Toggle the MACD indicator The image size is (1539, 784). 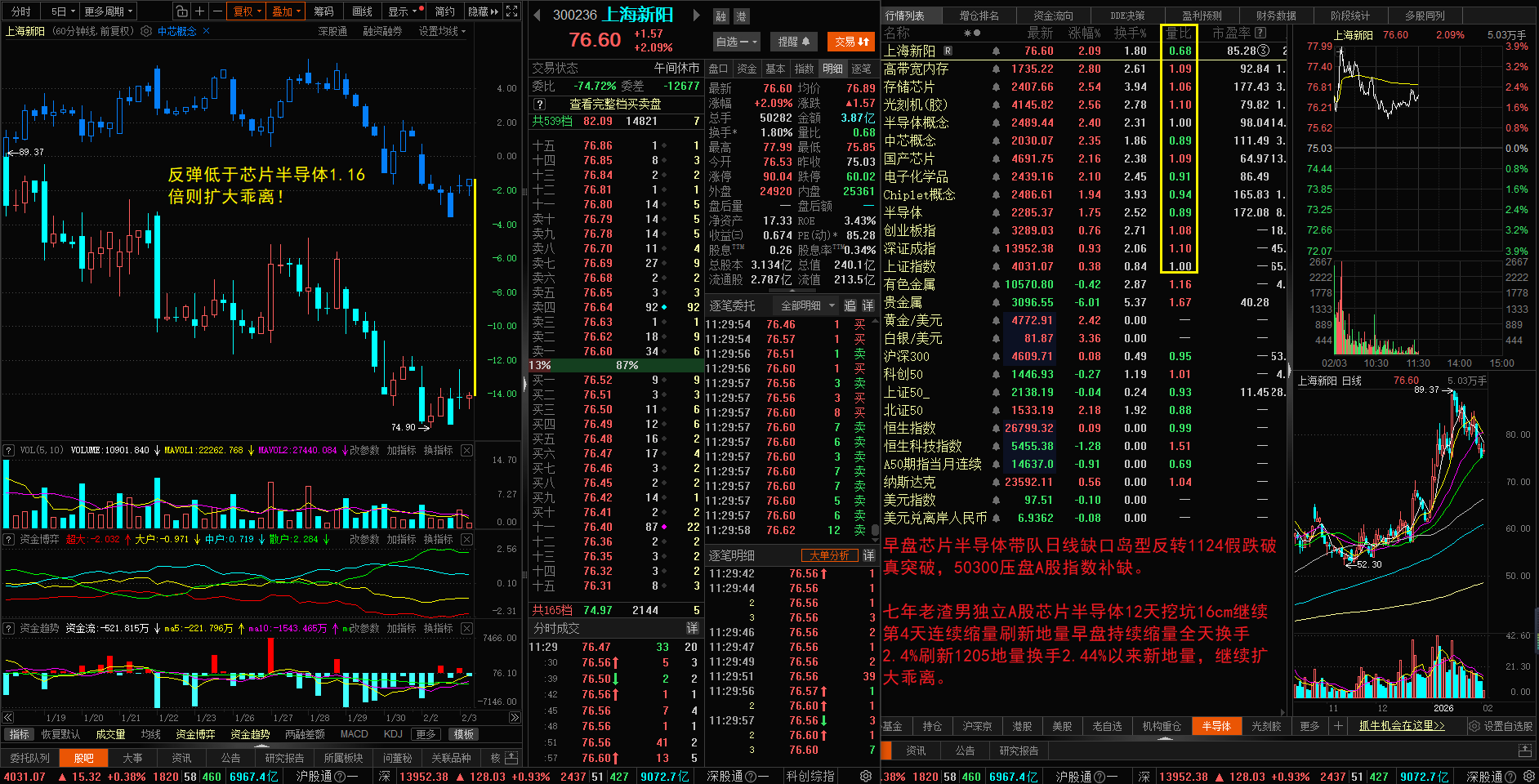click(x=354, y=734)
